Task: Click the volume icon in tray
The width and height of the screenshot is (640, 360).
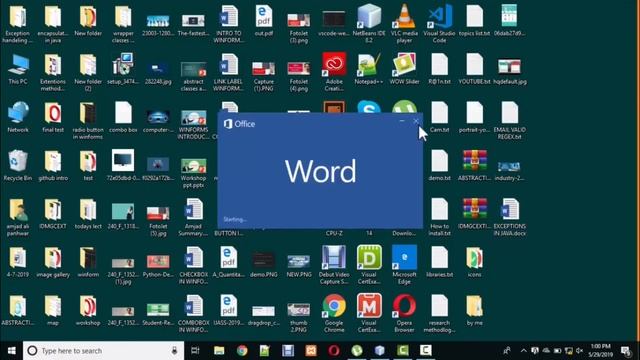Action: point(580,351)
